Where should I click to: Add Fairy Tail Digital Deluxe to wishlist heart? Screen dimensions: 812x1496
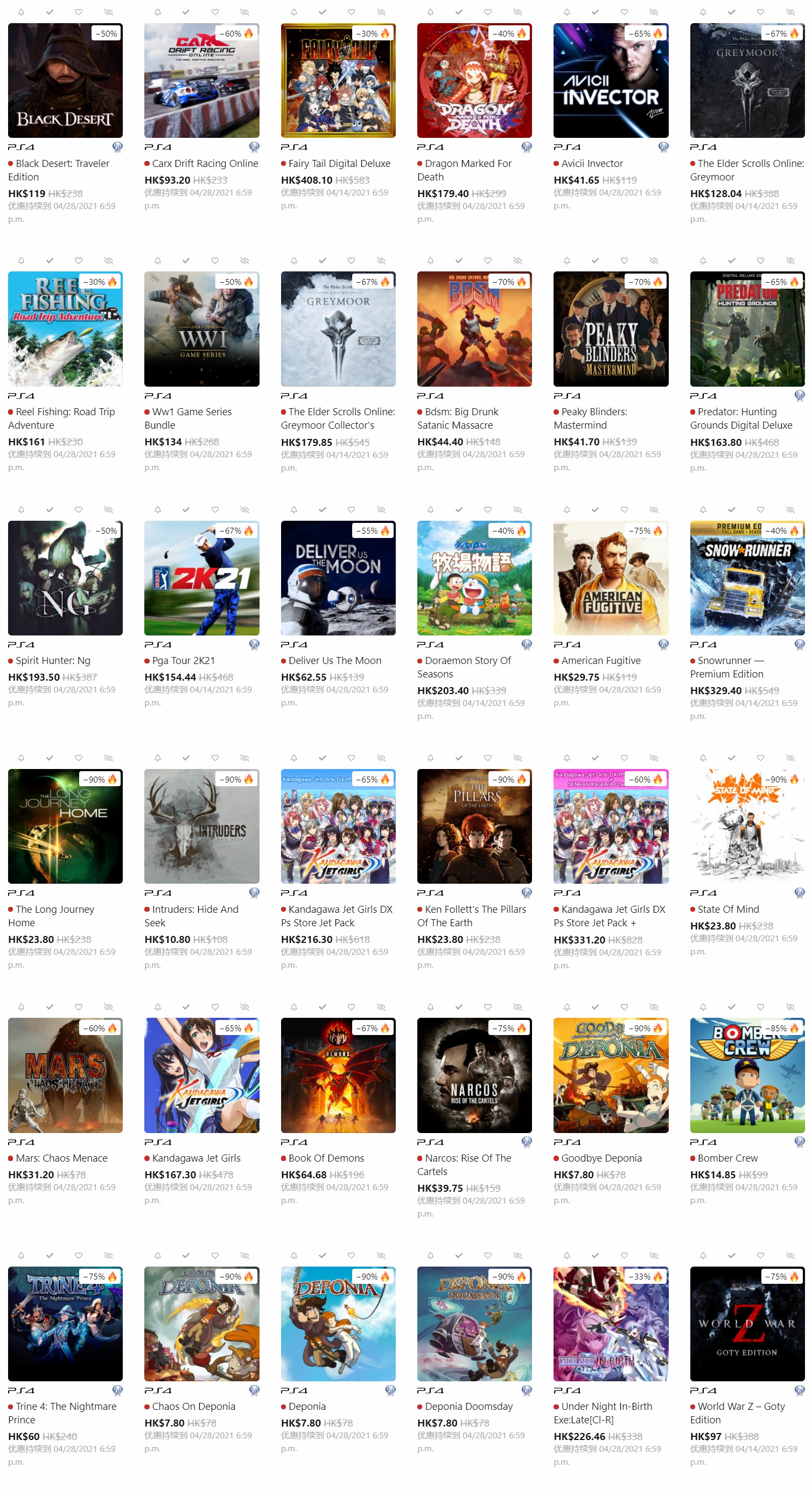[x=352, y=12]
